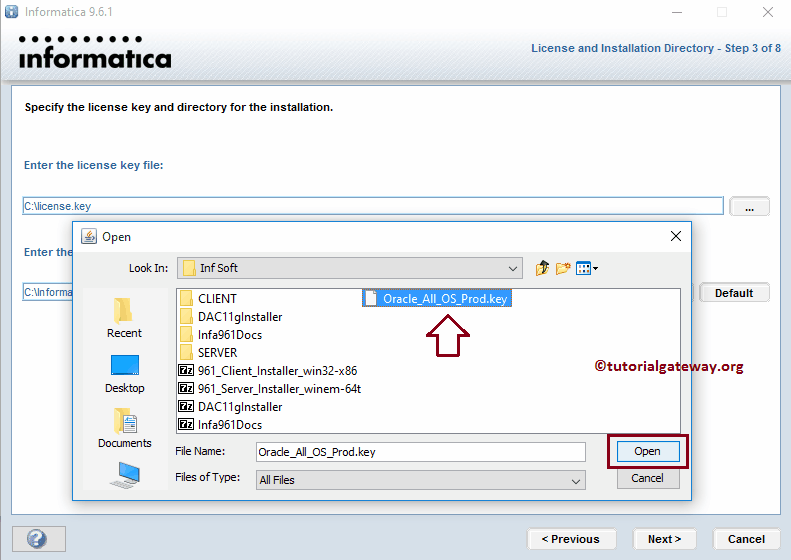This screenshot has width=791, height=560.
Task: Go to Documents in the places sidebar
Action: 124,427
